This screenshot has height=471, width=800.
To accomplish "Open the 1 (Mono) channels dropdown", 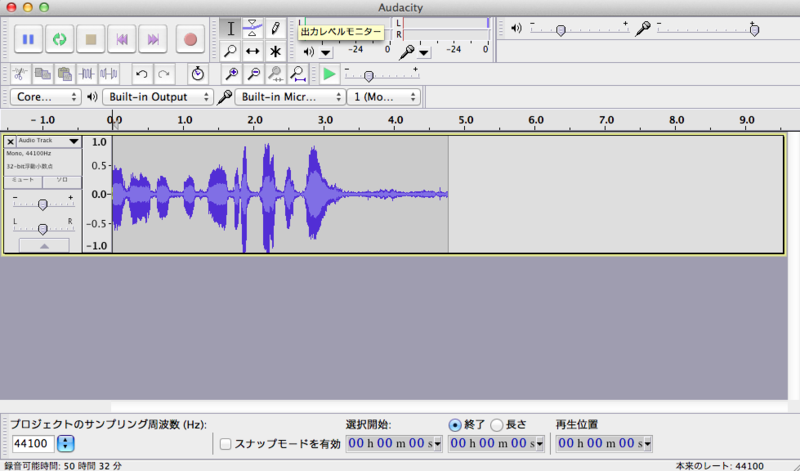I will (x=384, y=97).
